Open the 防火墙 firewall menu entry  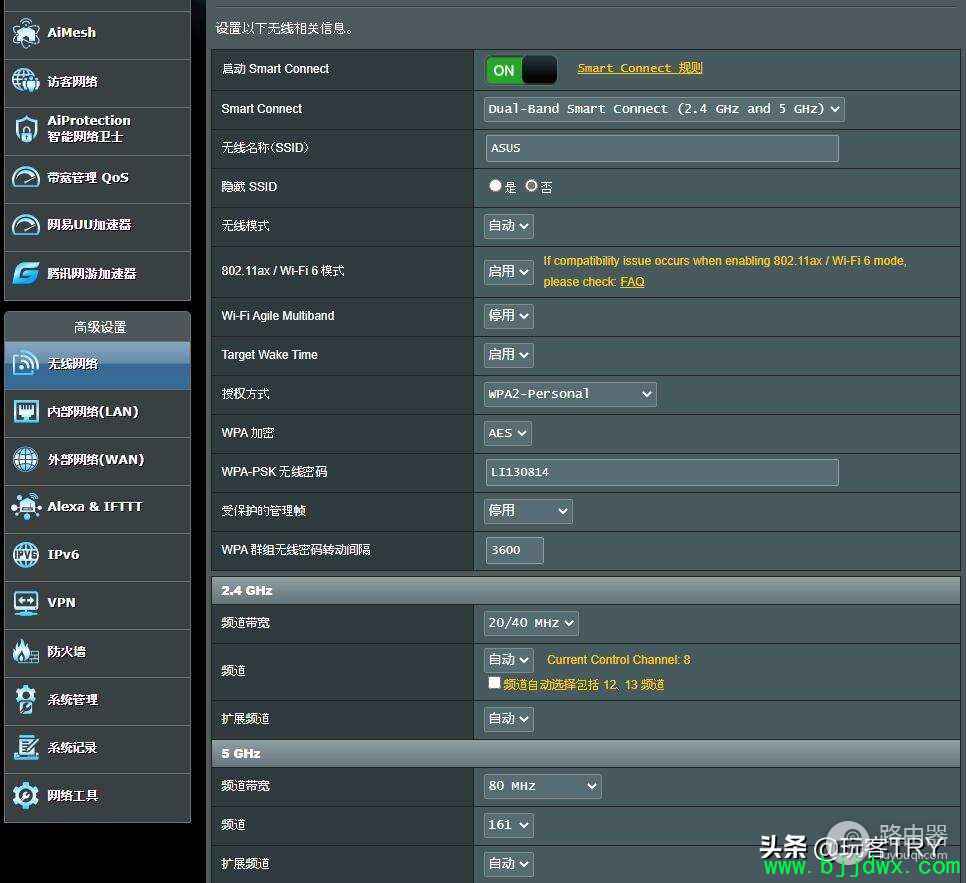click(x=97, y=653)
